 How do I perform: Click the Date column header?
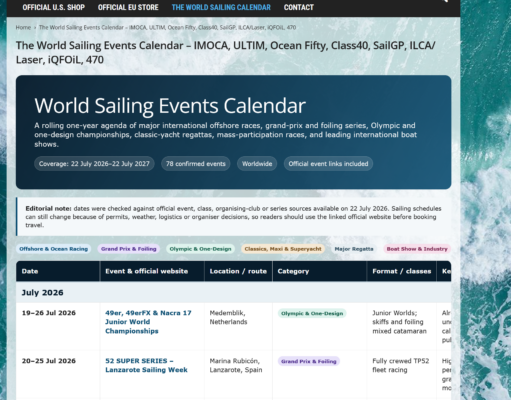[x=58, y=271]
